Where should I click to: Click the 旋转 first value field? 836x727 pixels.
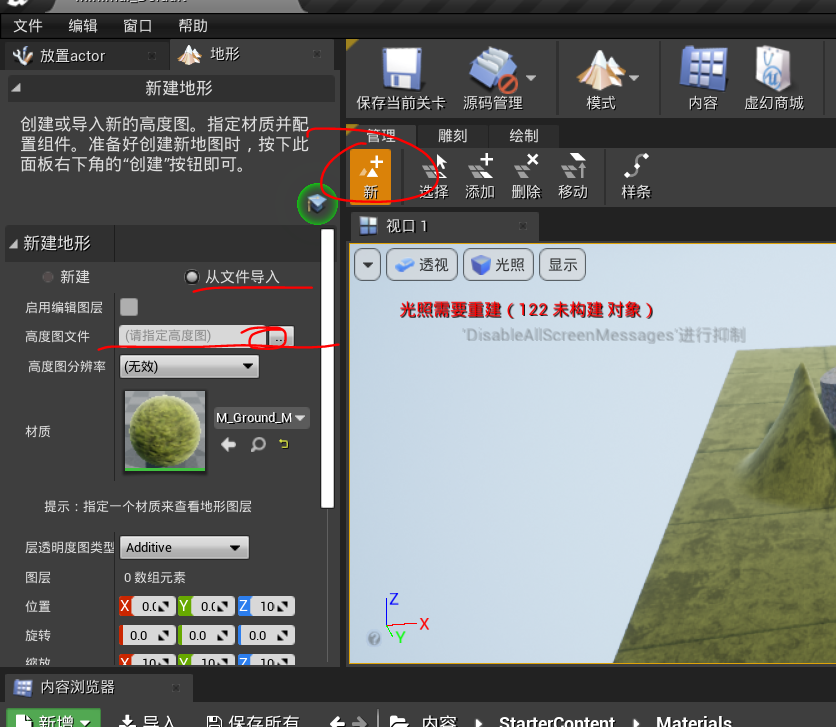coord(148,635)
